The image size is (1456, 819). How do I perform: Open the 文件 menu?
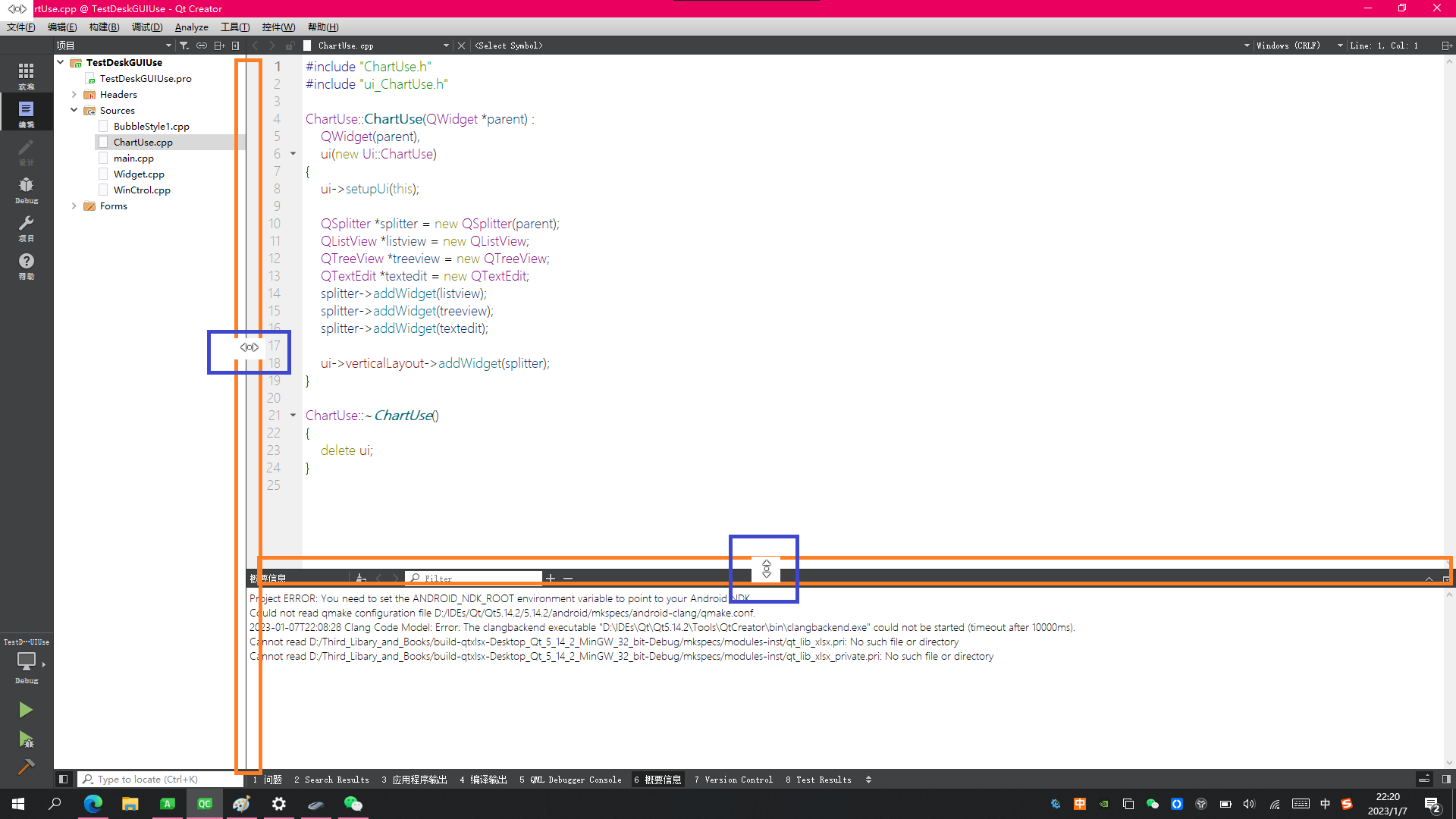point(19,27)
